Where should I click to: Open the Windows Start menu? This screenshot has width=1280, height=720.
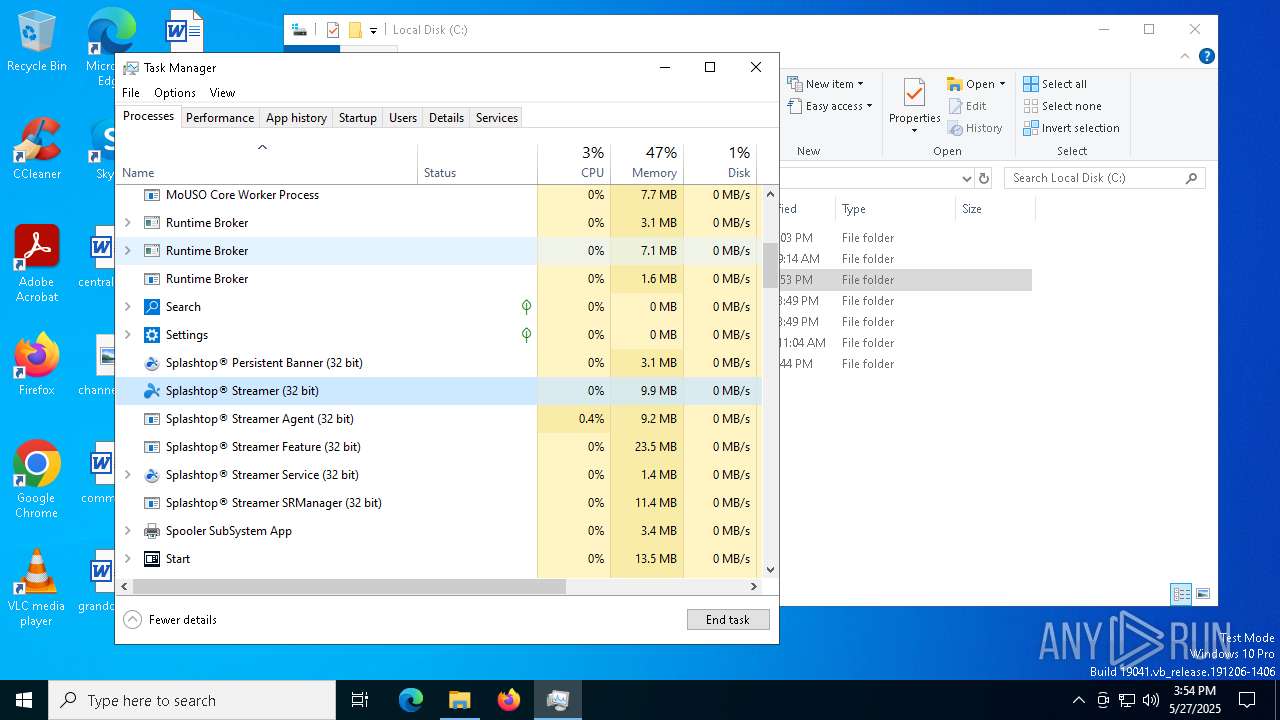click(24, 700)
